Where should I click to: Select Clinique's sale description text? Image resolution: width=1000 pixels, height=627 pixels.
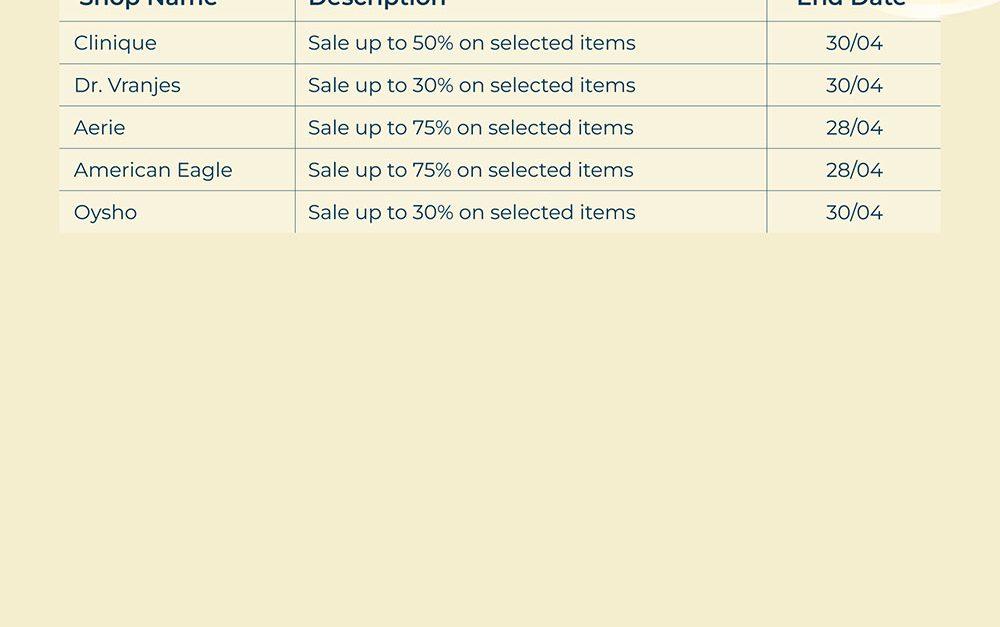tap(471, 43)
